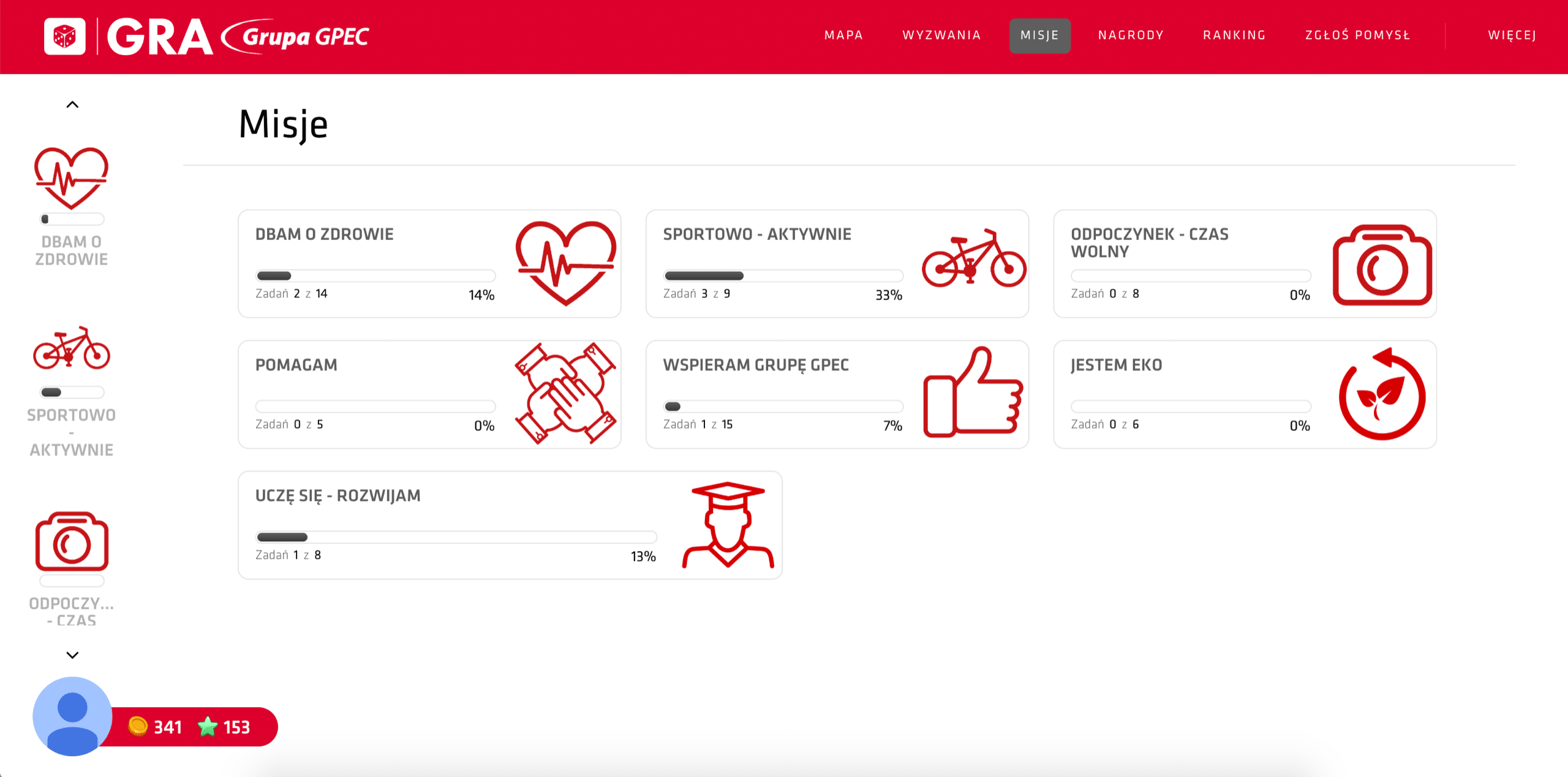Select the bicycle icon in sidebar
The image size is (1568, 777).
point(71,348)
